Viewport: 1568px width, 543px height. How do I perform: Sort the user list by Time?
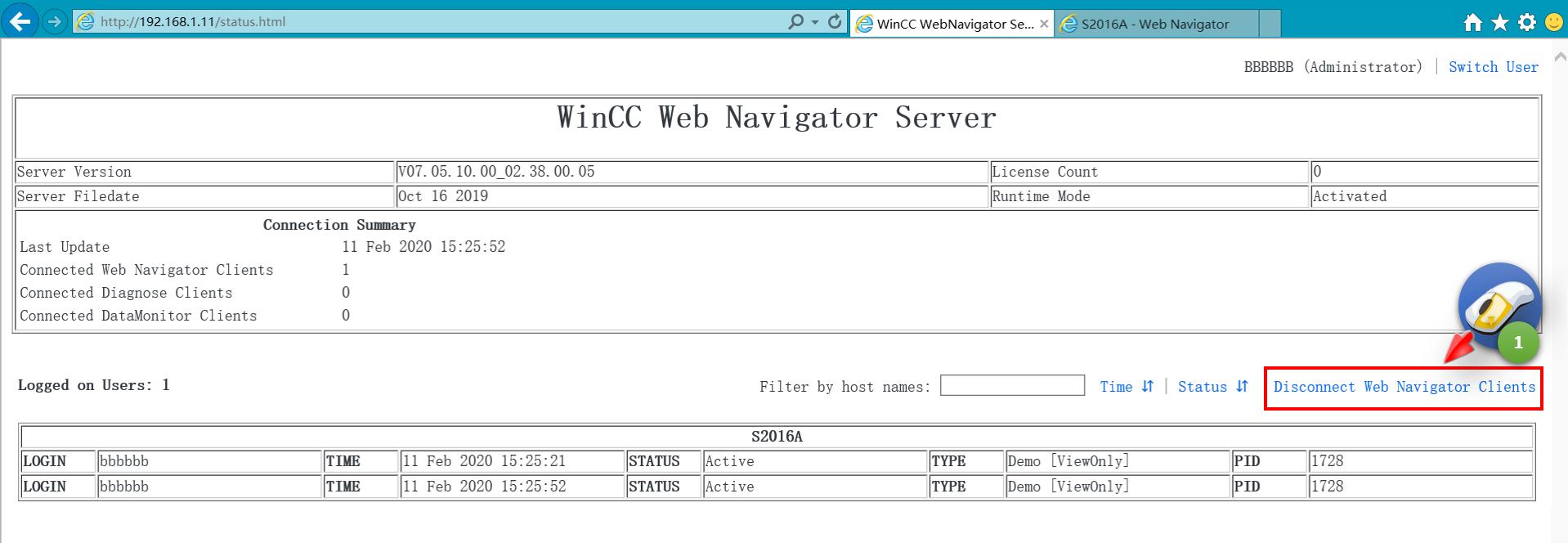[x=1116, y=387]
